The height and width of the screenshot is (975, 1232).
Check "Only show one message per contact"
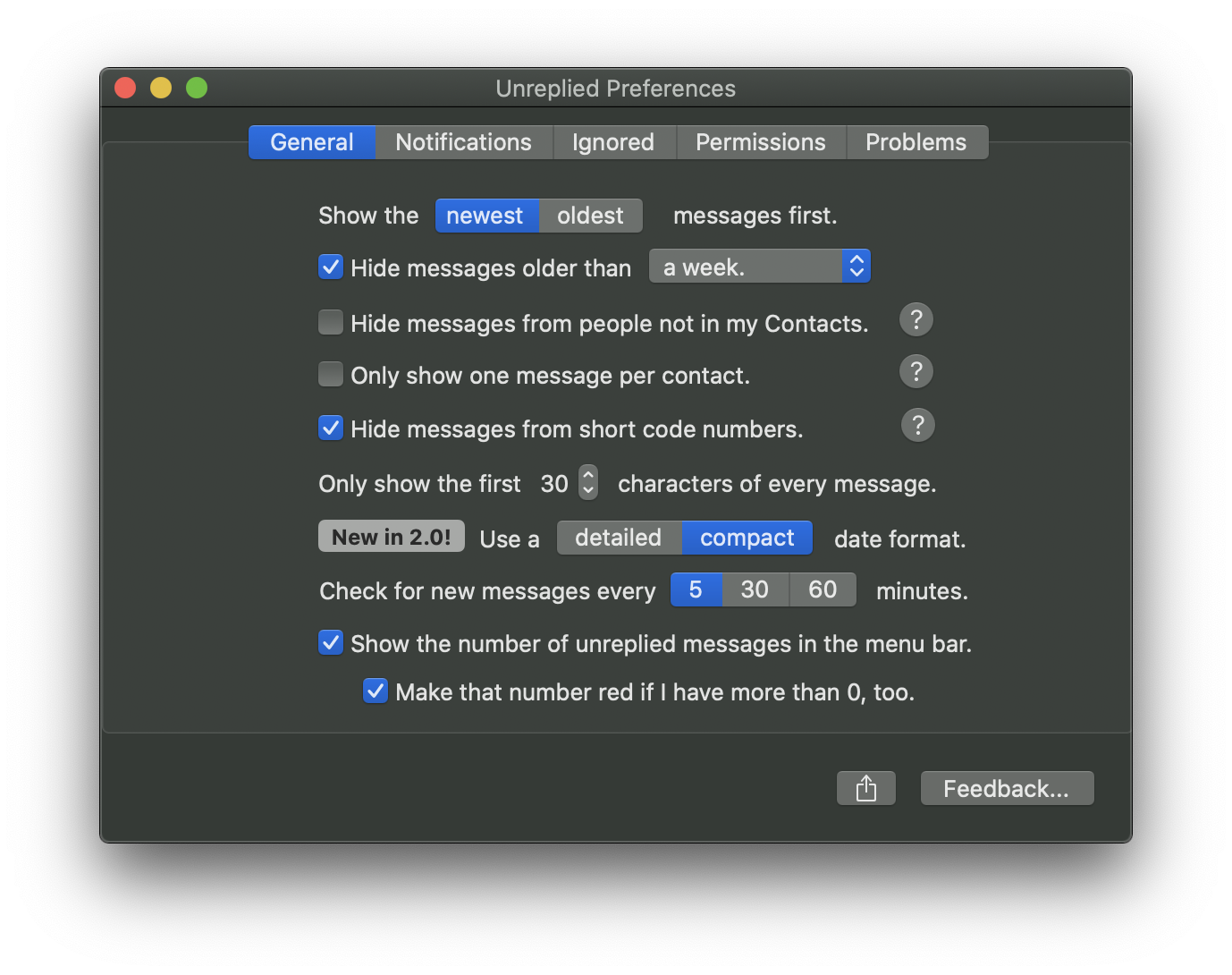pyautogui.click(x=330, y=374)
